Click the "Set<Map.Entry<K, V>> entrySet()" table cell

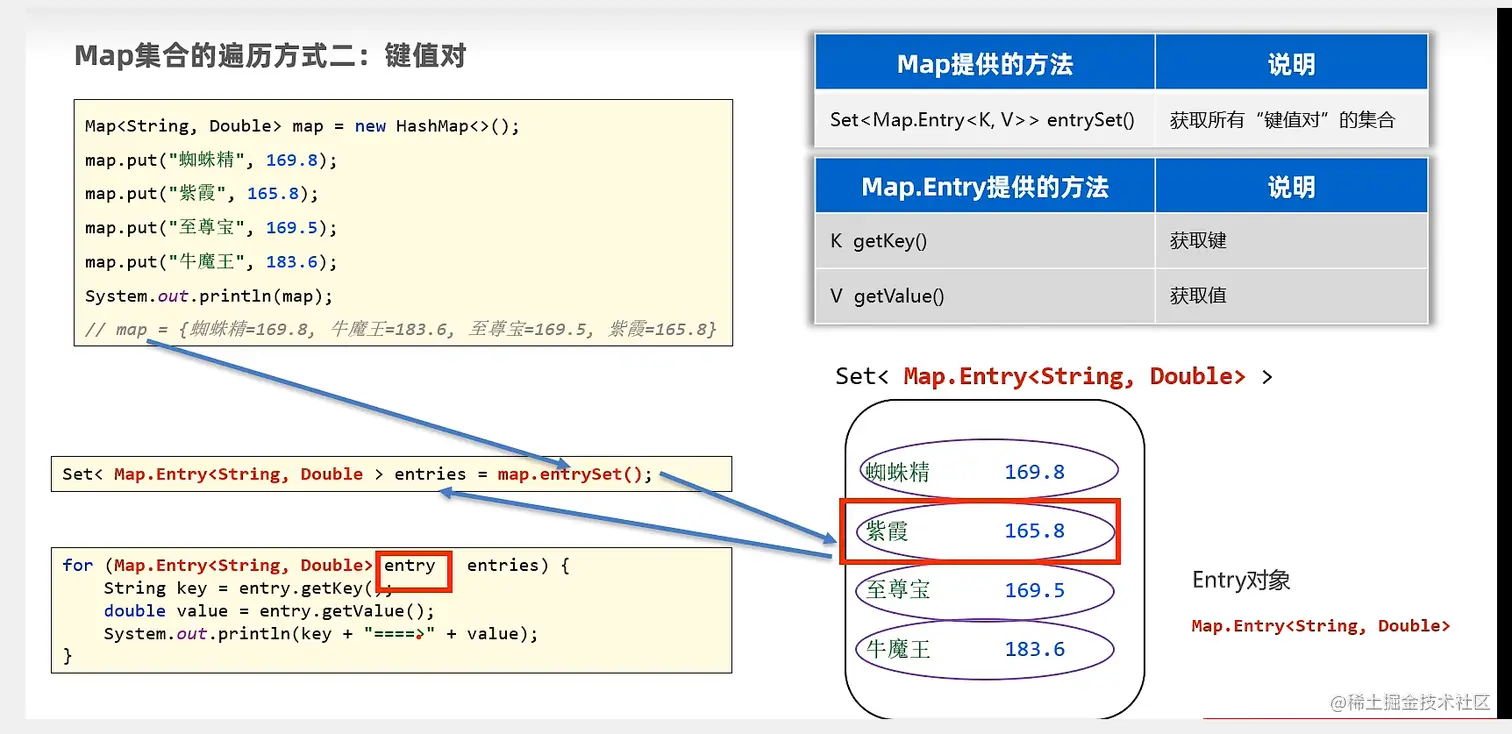click(x=985, y=120)
